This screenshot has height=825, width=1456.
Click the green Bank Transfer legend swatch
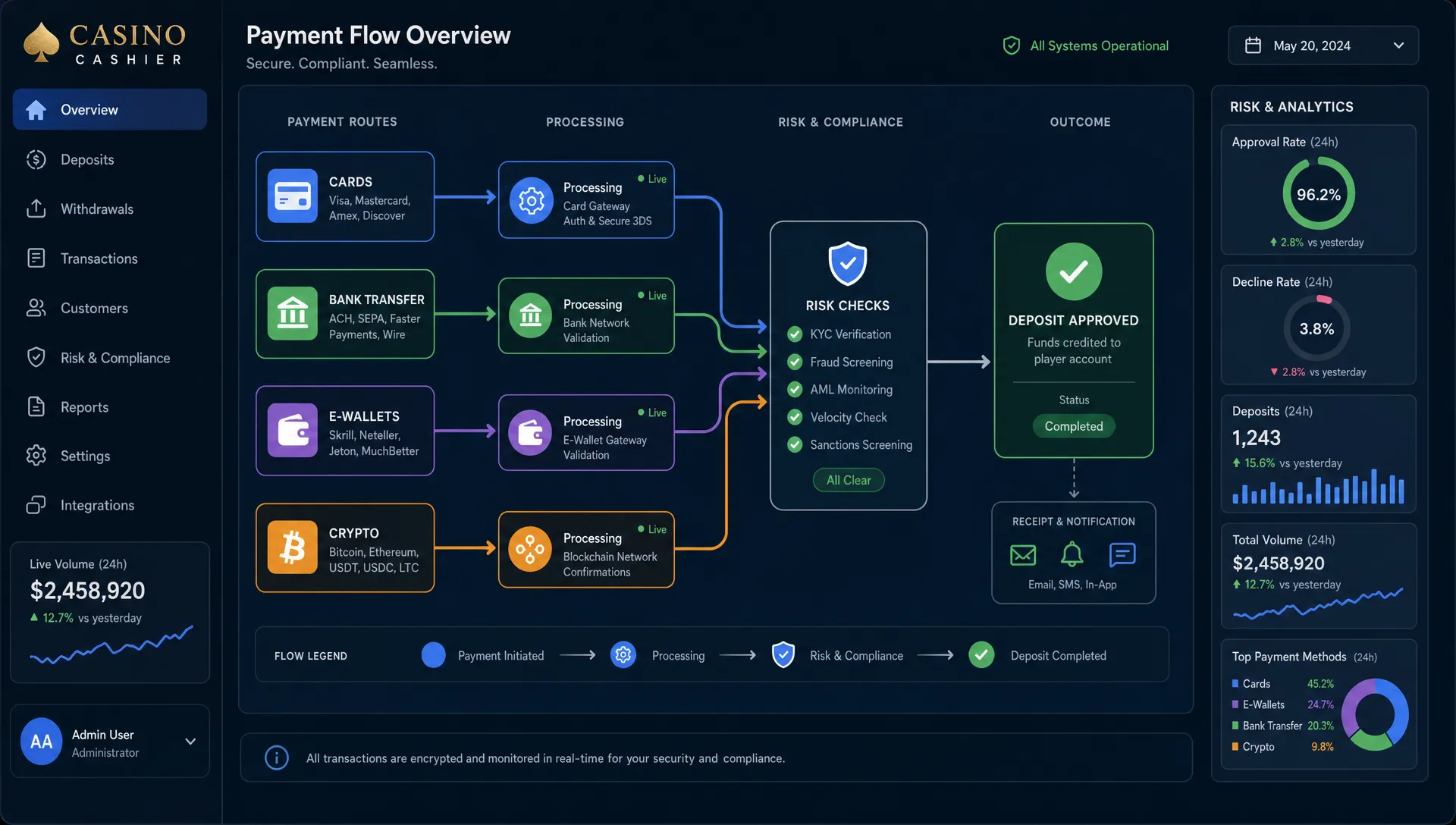pyautogui.click(x=1235, y=726)
